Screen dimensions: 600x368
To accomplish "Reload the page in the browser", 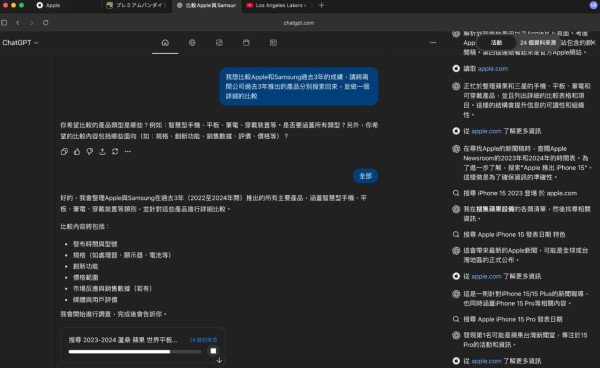I will [x=46, y=23].
